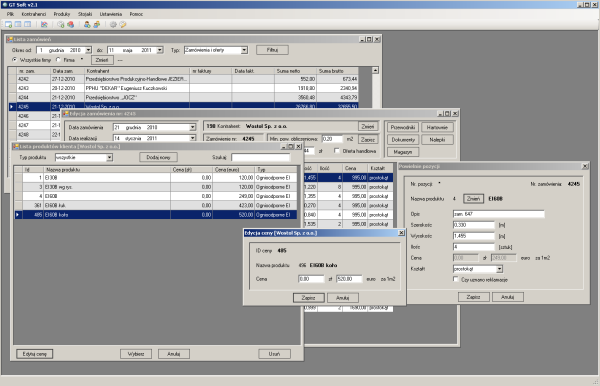Click the Szukaj search field
This screenshot has height=386, width=600.
[x=261, y=157]
